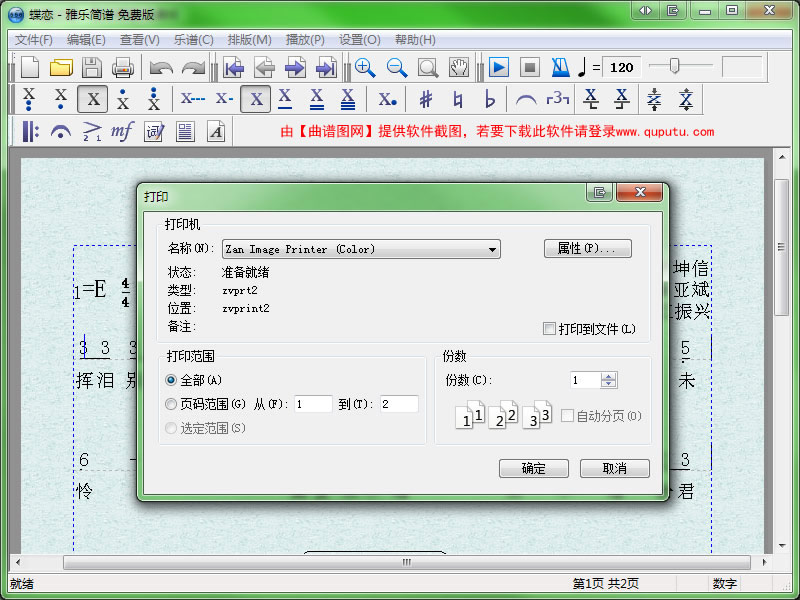Click the 份数(C) copies number field
The width and height of the screenshot is (800, 600).
tap(585, 380)
